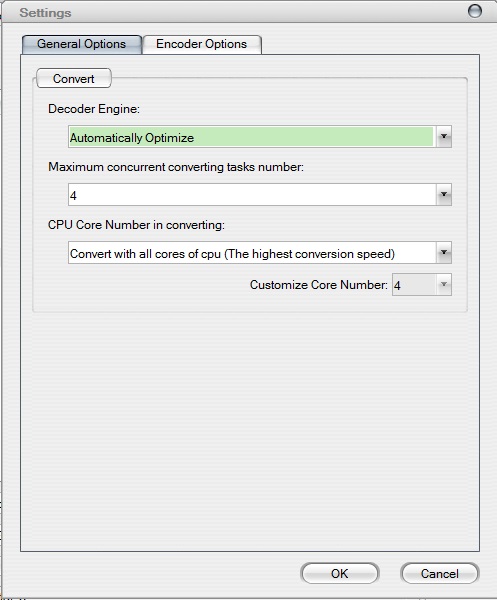Click the Maximum concurrent converting tasks label
The width and height of the screenshot is (497, 600).
point(176,167)
